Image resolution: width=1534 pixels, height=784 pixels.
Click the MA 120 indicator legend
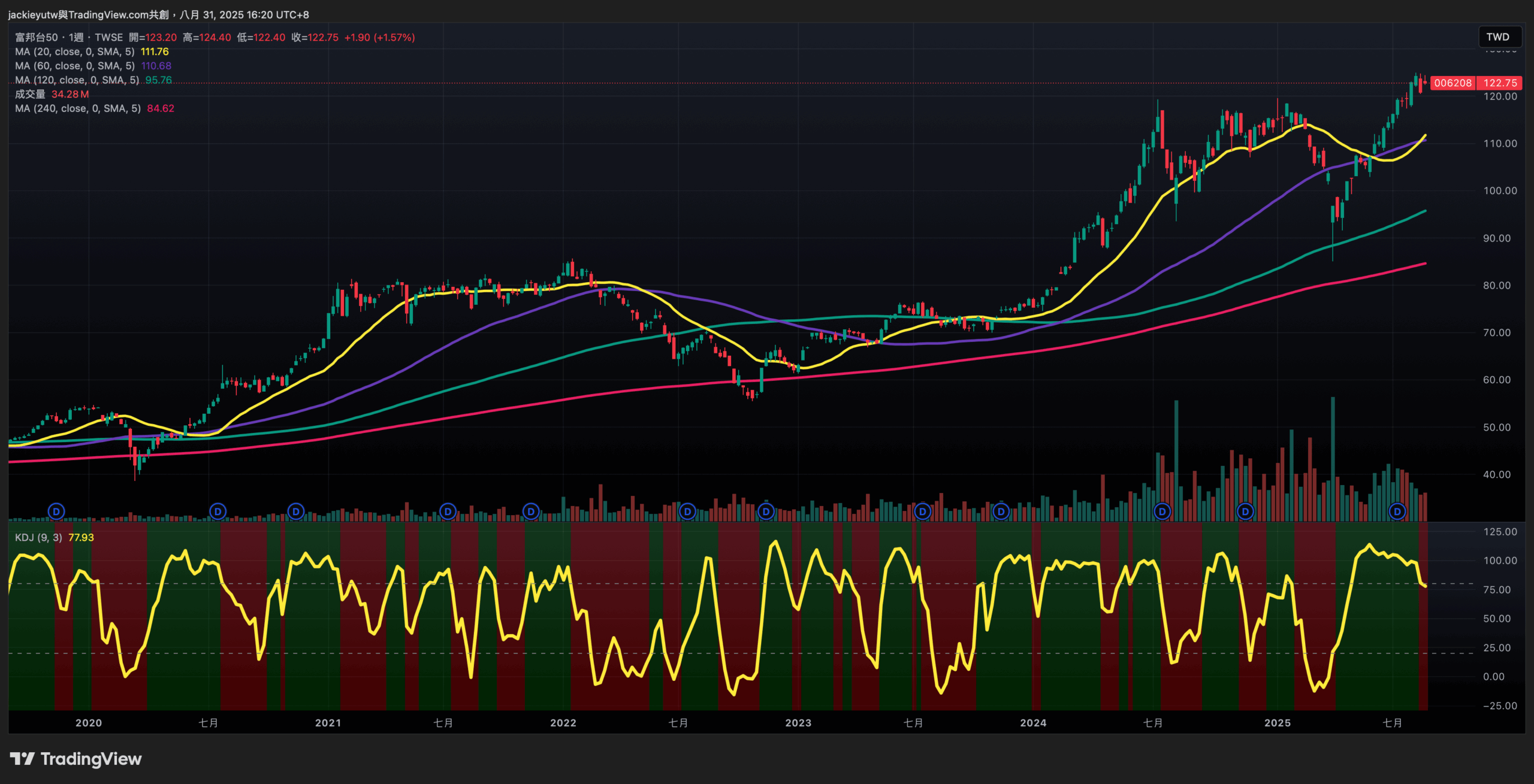click(x=77, y=80)
